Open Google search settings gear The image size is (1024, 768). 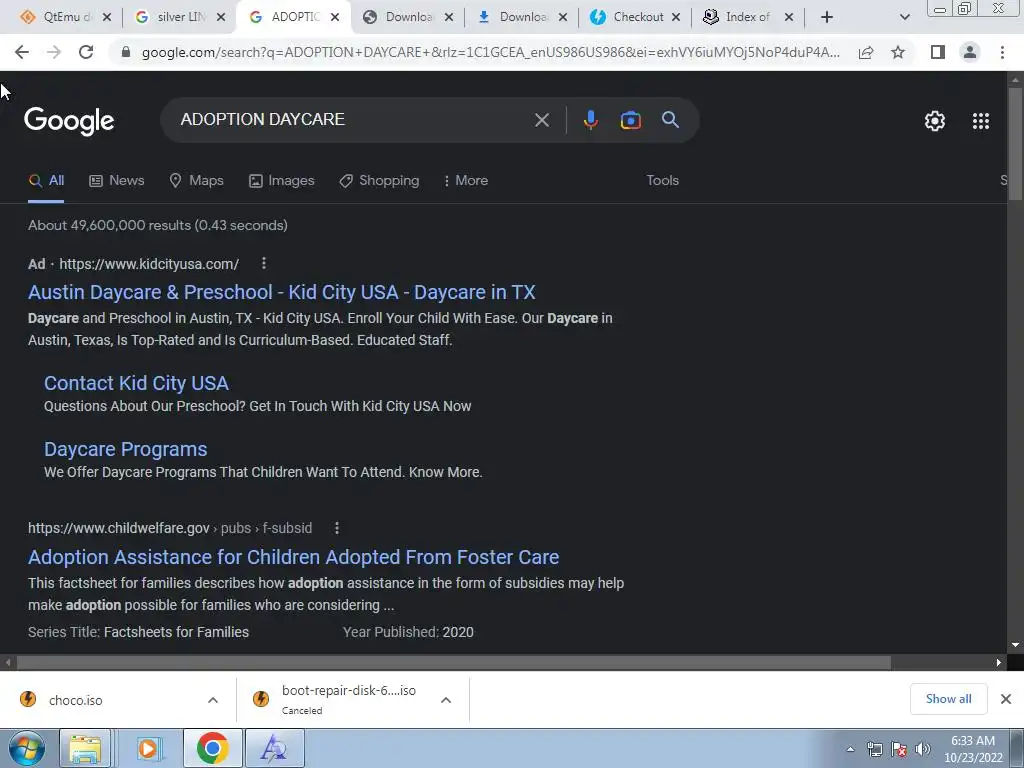click(935, 121)
